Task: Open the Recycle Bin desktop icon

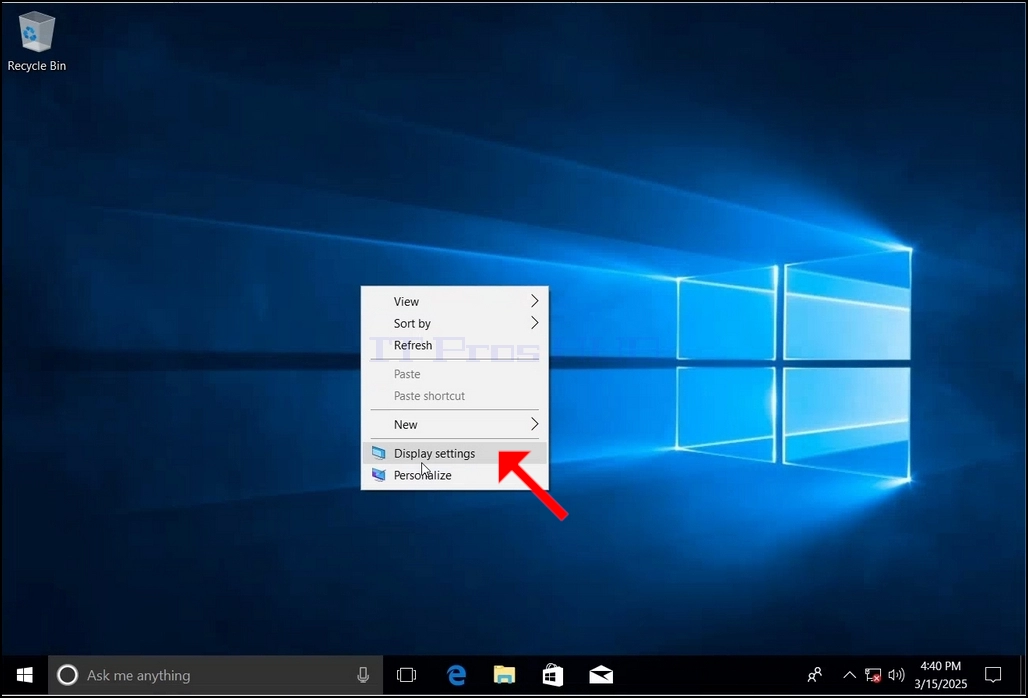Action: point(36,41)
